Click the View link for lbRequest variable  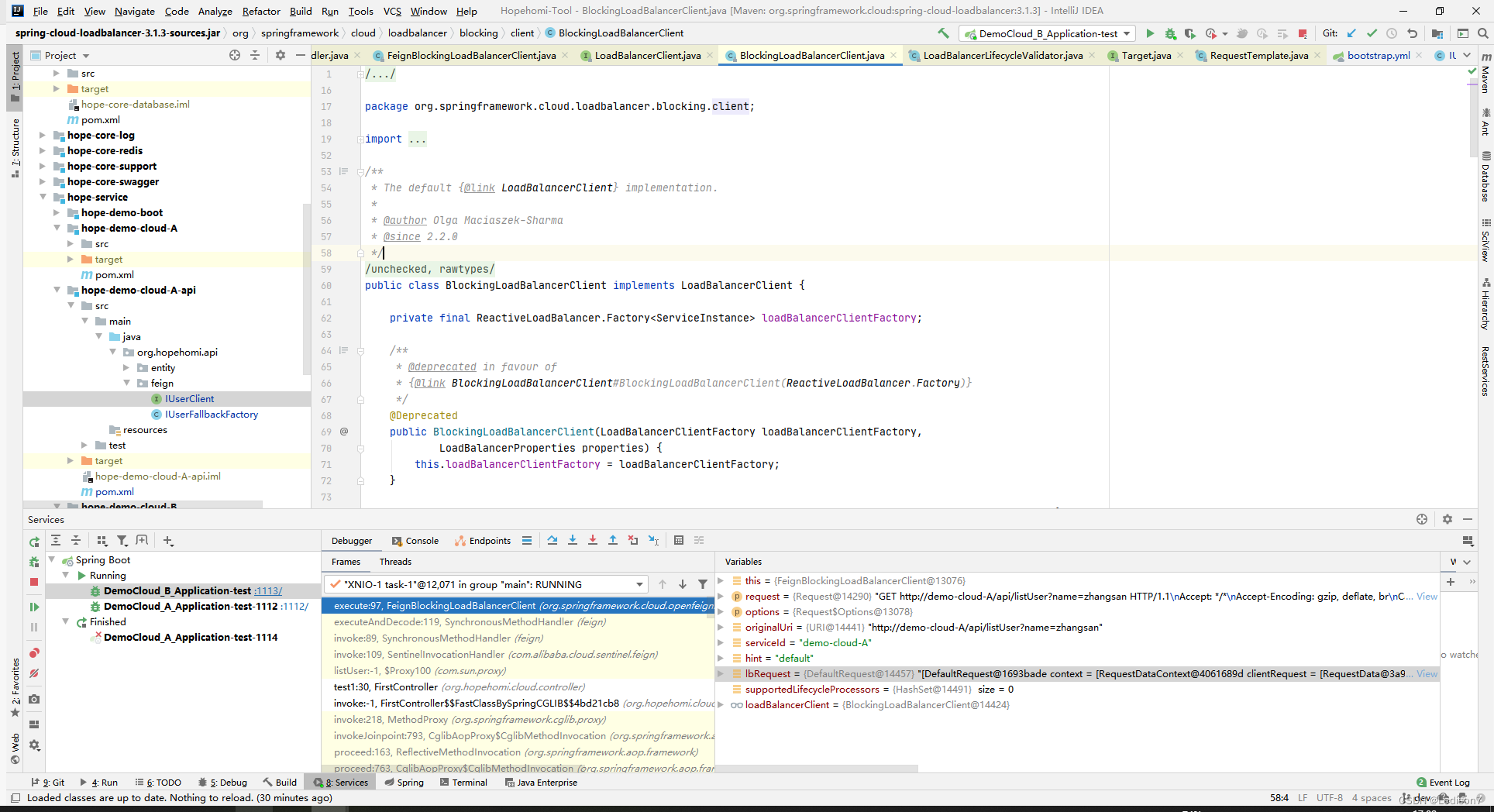pyautogui.click(x=1427, y=673)
